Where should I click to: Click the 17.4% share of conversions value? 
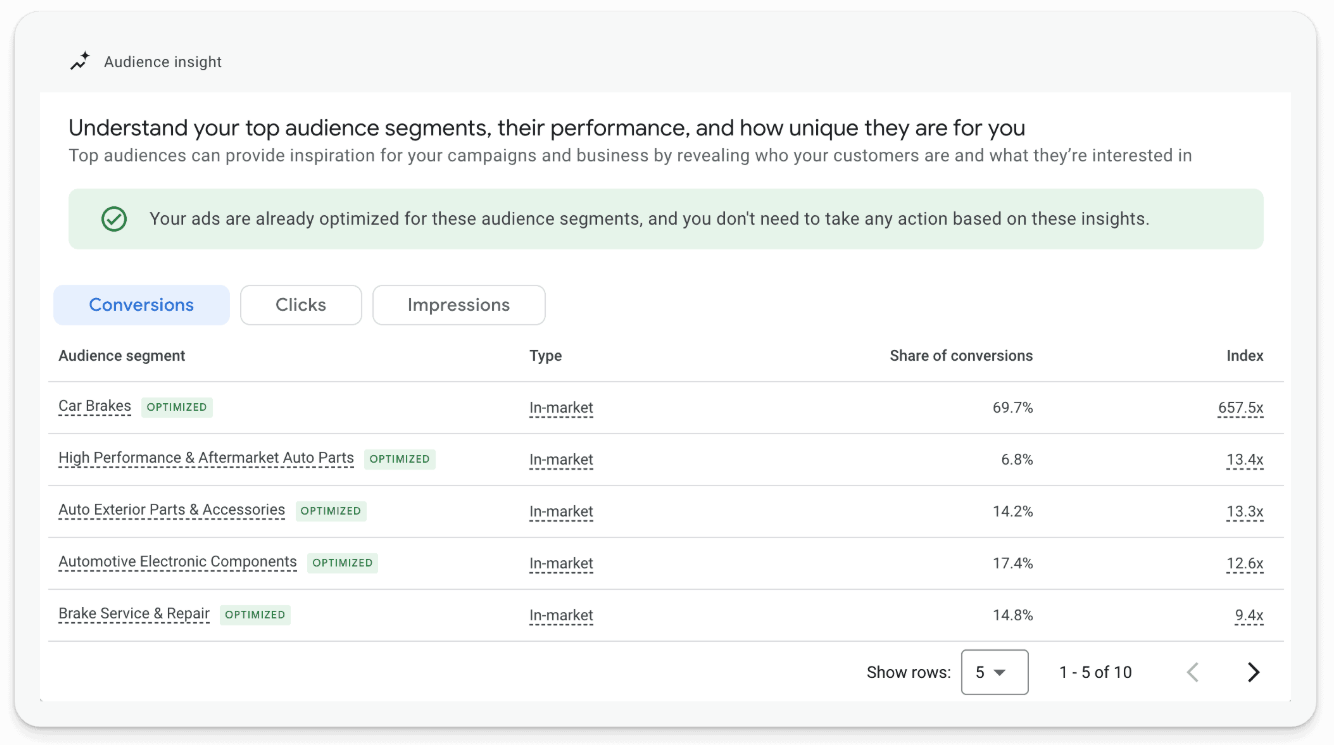click(1013, 564)
